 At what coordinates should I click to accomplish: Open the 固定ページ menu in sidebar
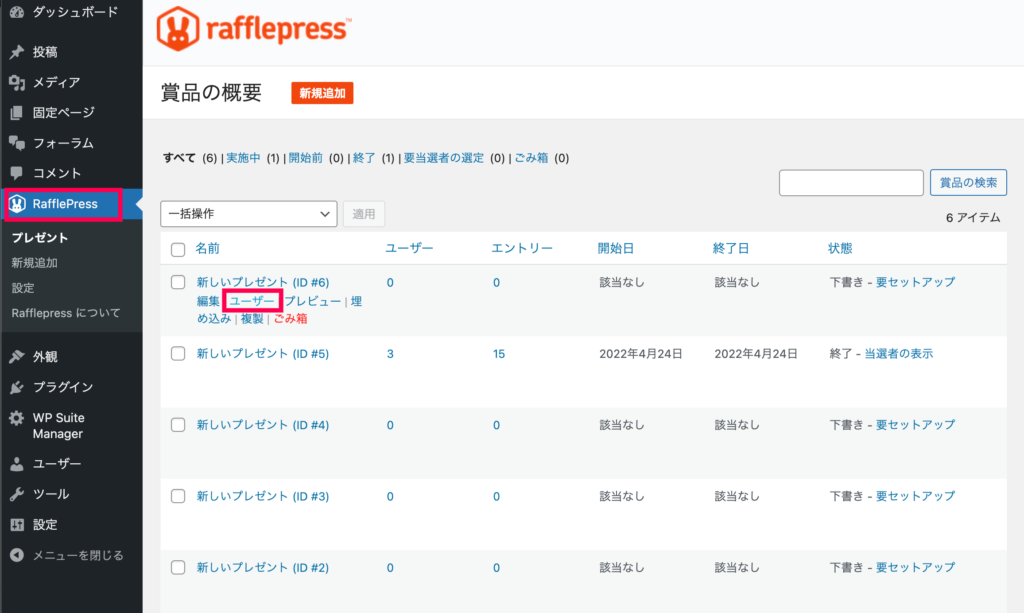point(63,113)
